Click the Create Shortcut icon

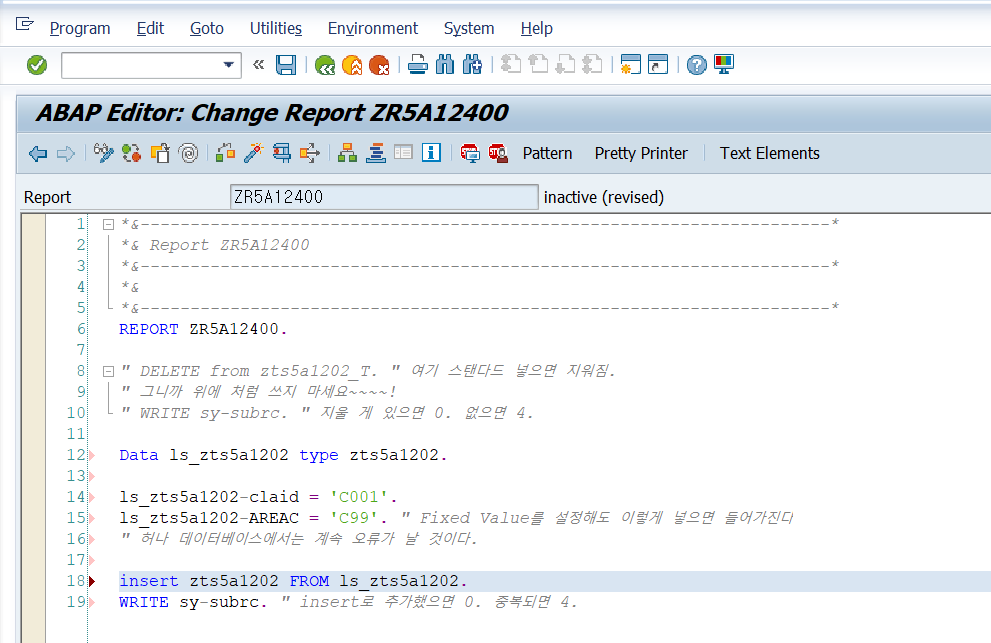pos(658,64)
